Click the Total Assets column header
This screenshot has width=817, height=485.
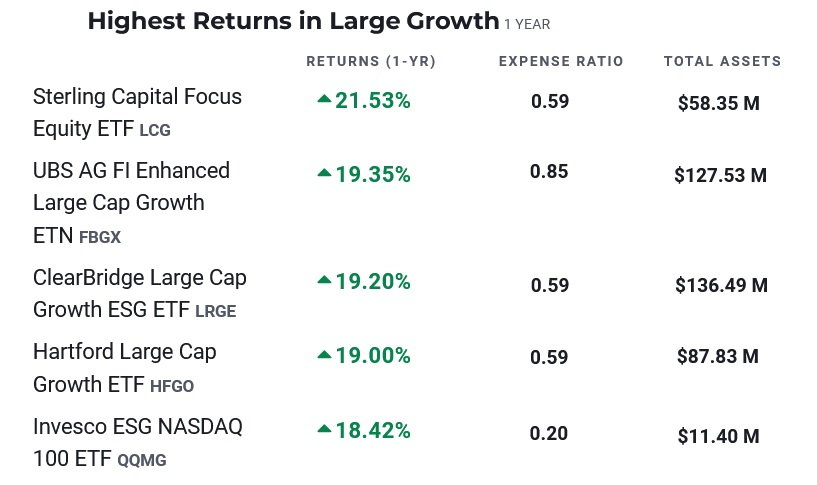click(x=722, y=61)
